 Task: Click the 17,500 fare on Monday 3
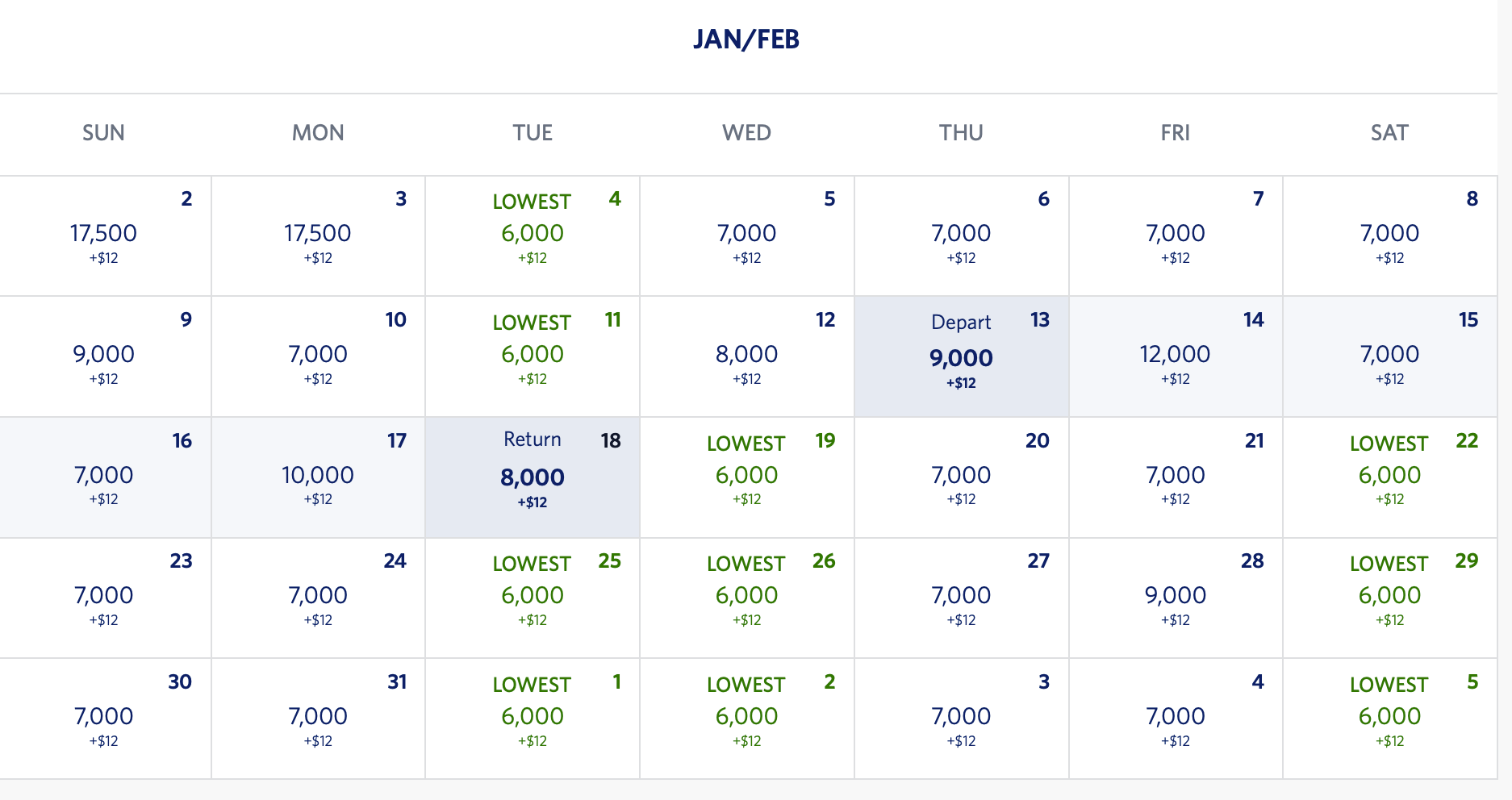click(318, 234)
